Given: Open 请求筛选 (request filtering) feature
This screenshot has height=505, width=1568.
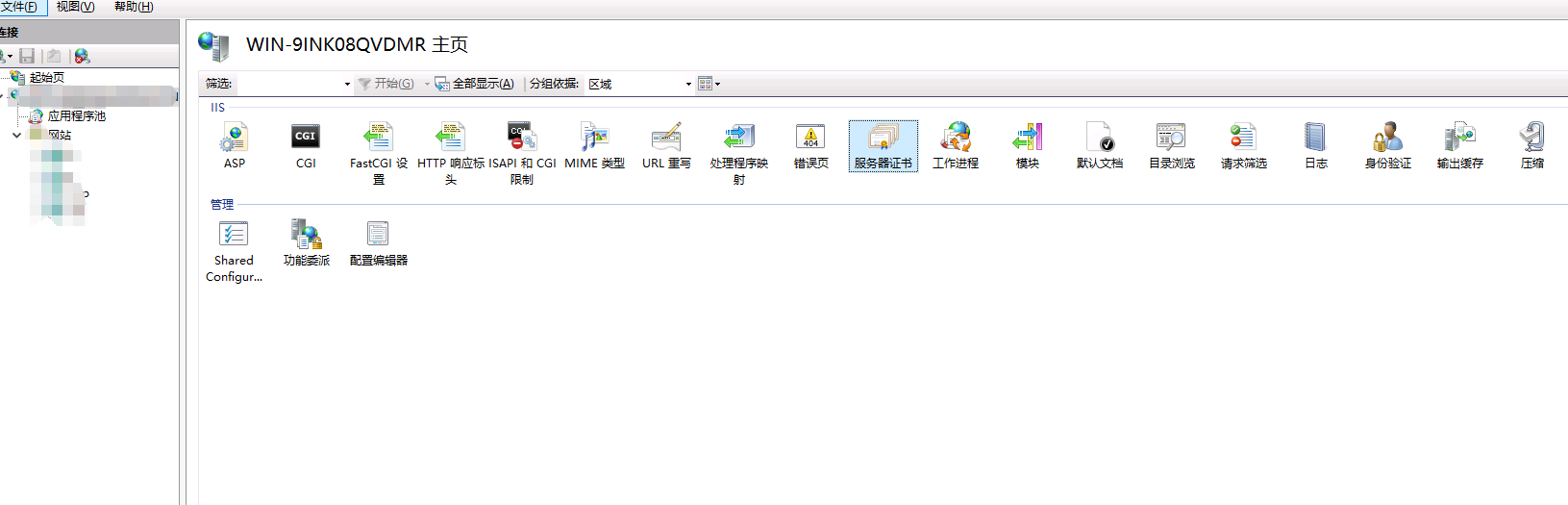Looking at the screenshot, I should click(x=1244, y=146).
